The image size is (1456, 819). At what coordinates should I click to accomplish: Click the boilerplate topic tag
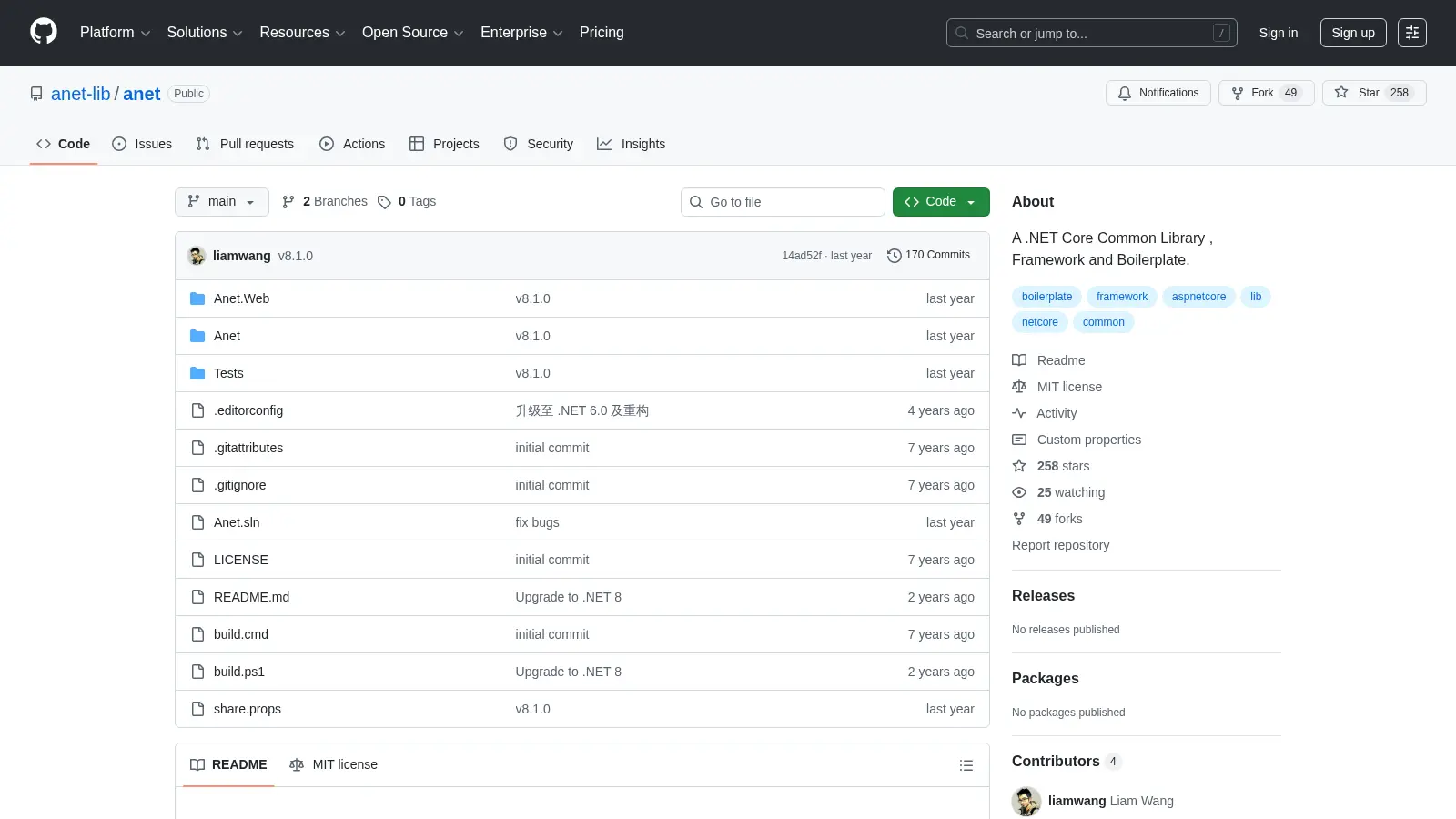(x=1046, y=297)
